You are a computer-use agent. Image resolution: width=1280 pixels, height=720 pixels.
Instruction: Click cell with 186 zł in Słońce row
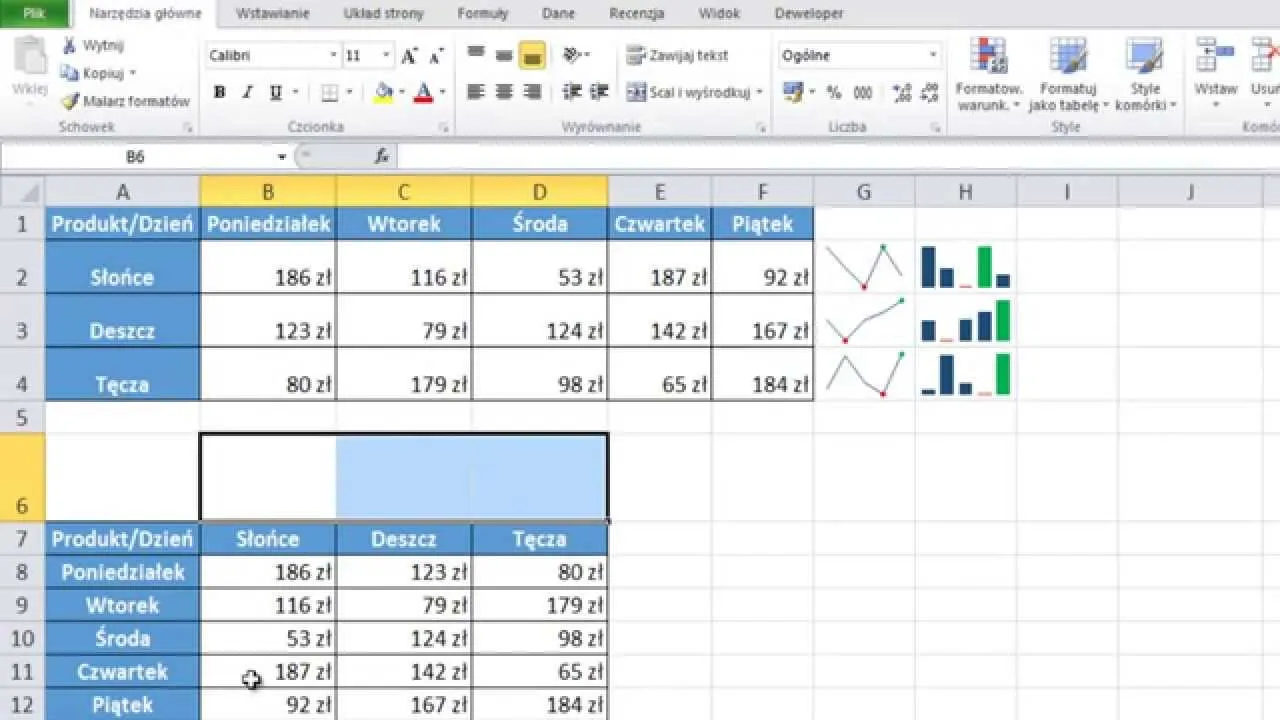click(x=268, y=267)
